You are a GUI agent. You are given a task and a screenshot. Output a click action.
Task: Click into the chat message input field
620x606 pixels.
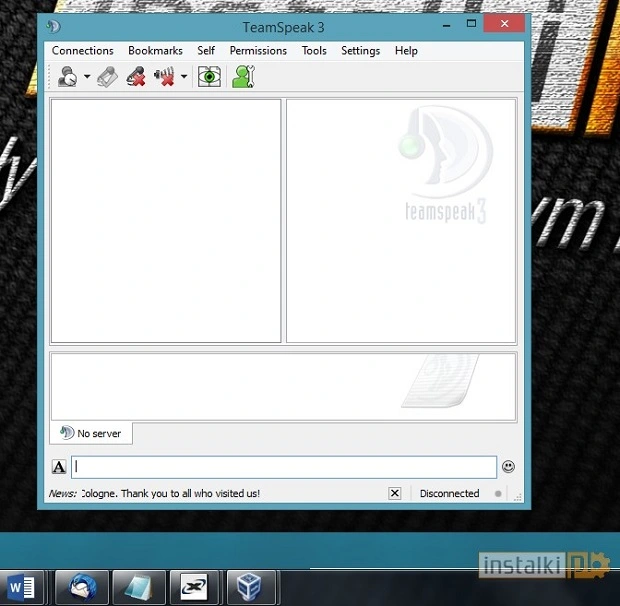[284, 467]
